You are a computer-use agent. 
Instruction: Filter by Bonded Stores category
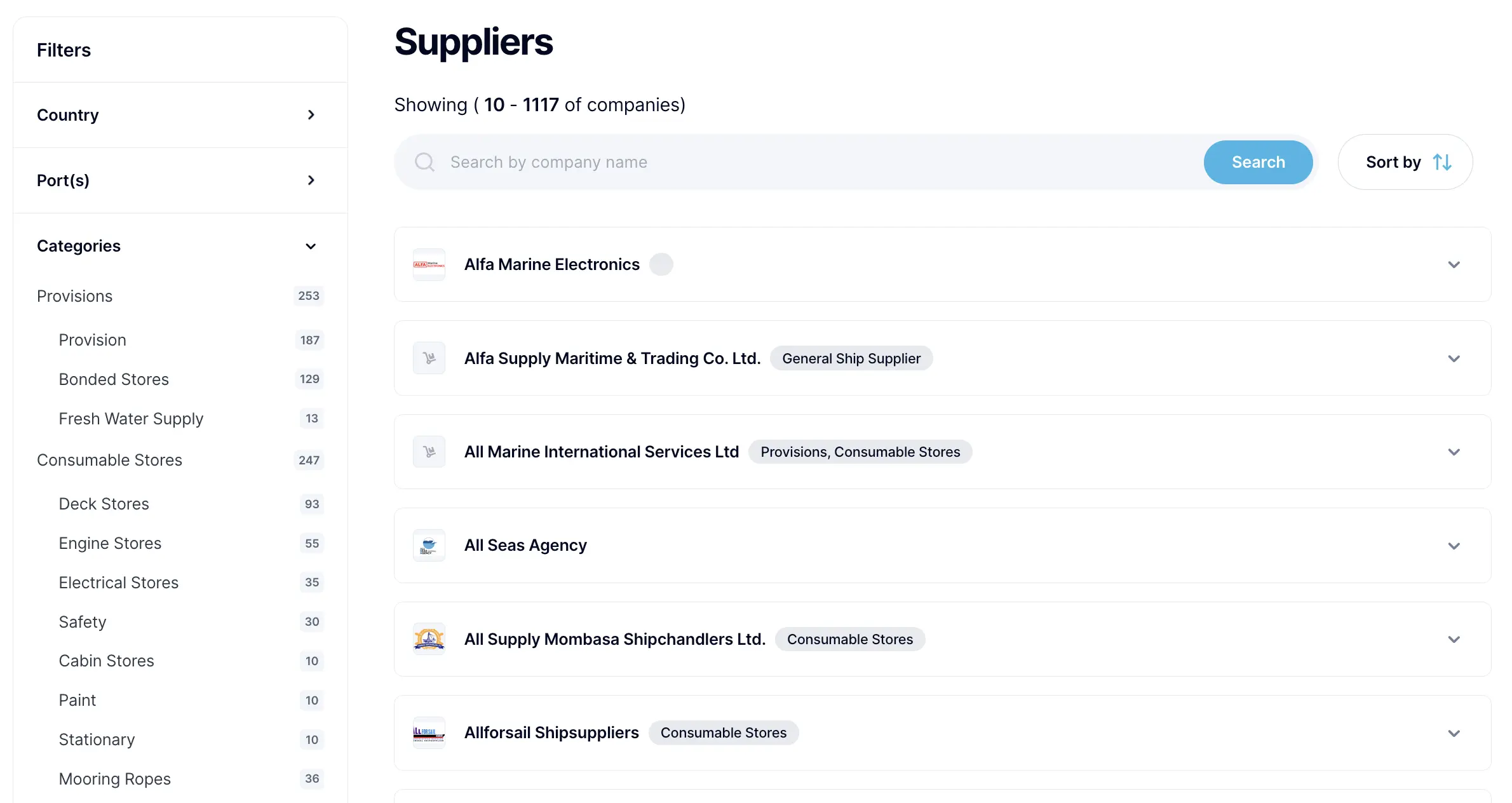tap(114, 379)
